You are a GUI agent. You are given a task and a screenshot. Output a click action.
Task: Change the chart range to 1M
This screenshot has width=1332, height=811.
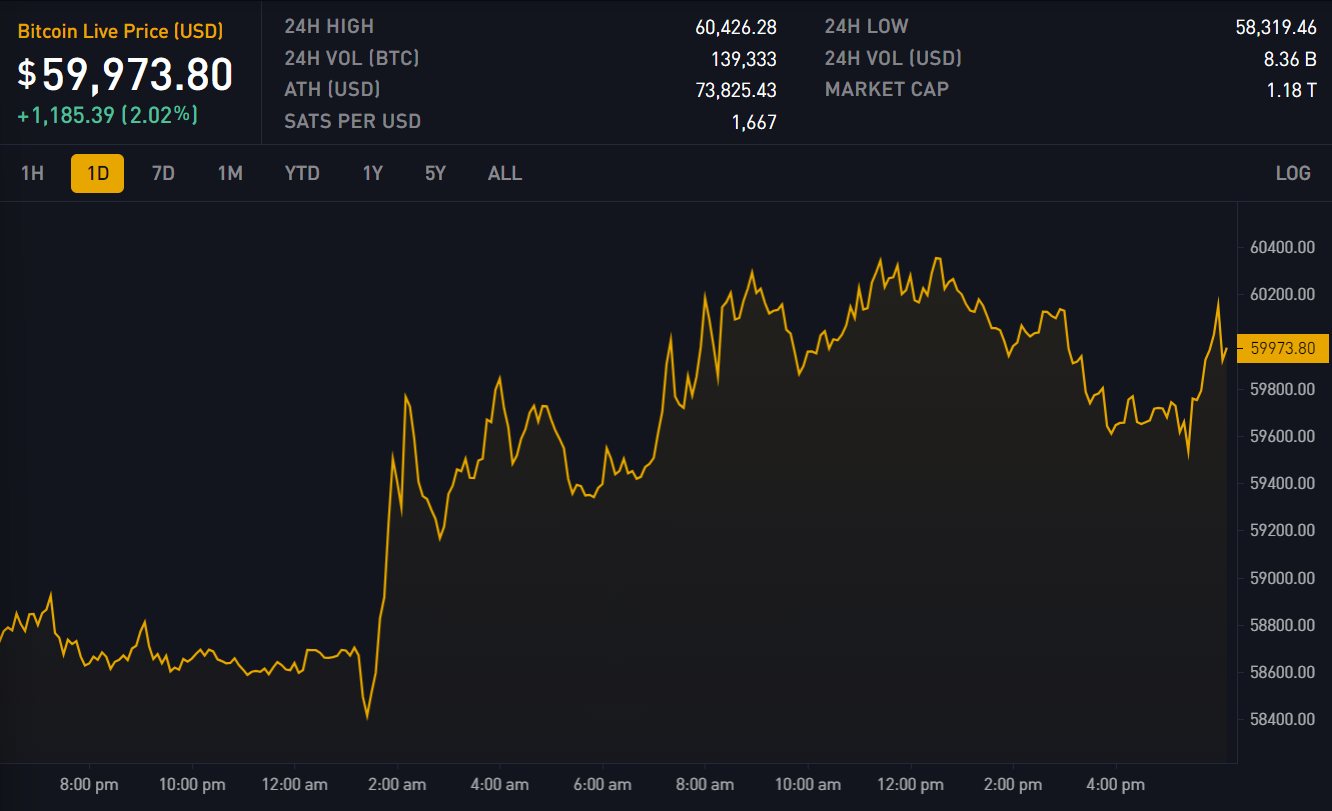[x=230, y=173]
